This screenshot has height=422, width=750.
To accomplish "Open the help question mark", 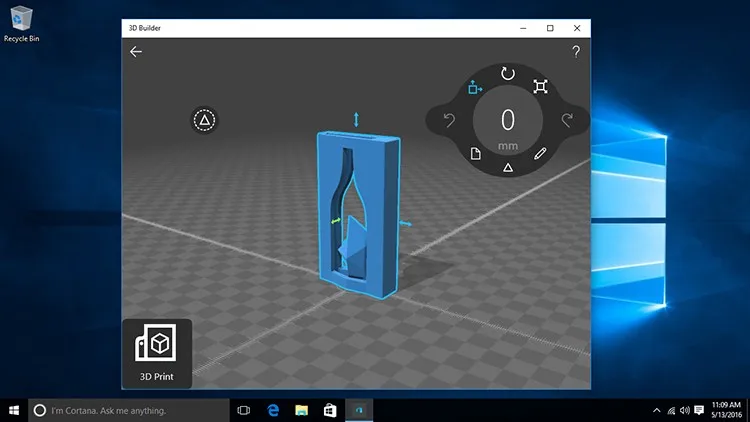I will [x=576, y=52].
